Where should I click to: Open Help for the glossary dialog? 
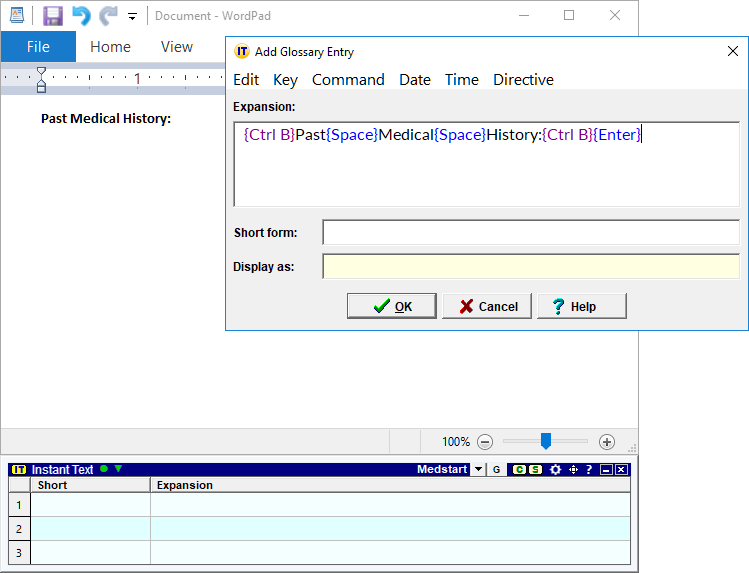click(582, 306)
